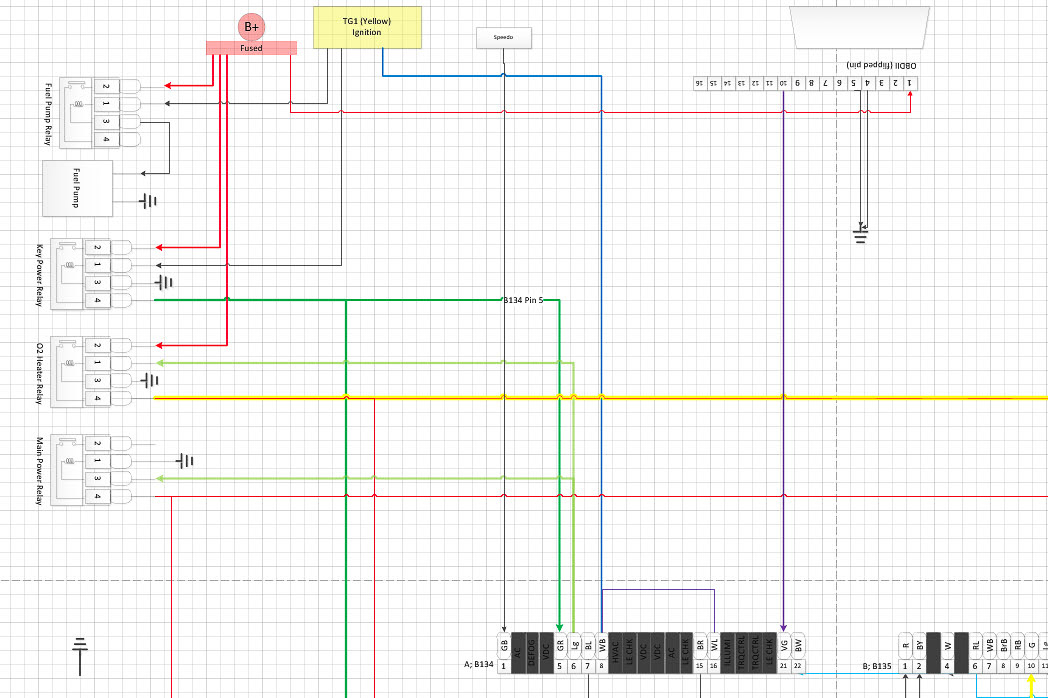Click the Fuel Pump block
Screen dimensions: 1048x698
coord(76,188)
